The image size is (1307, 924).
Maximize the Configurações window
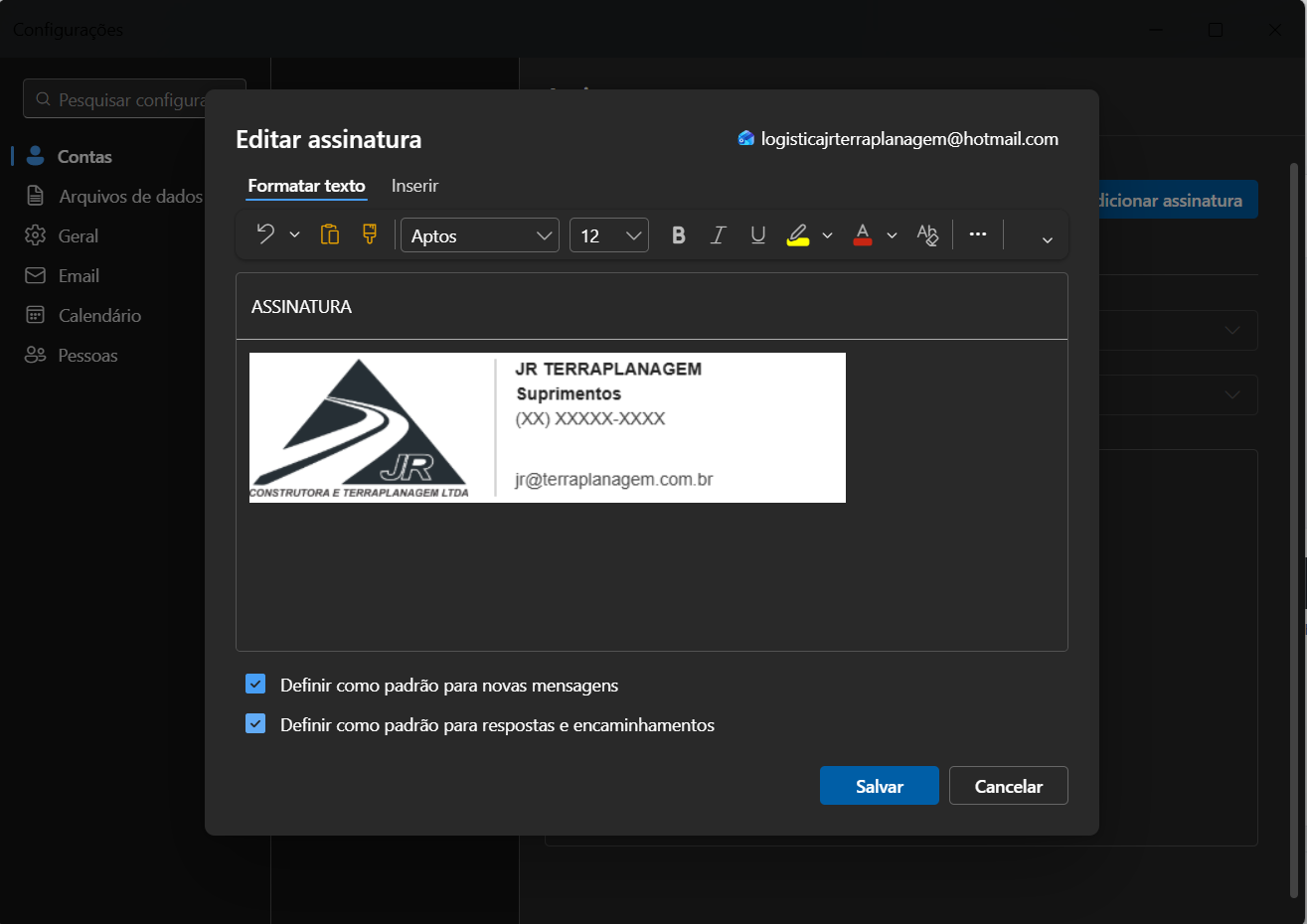tap(1216, 30)
